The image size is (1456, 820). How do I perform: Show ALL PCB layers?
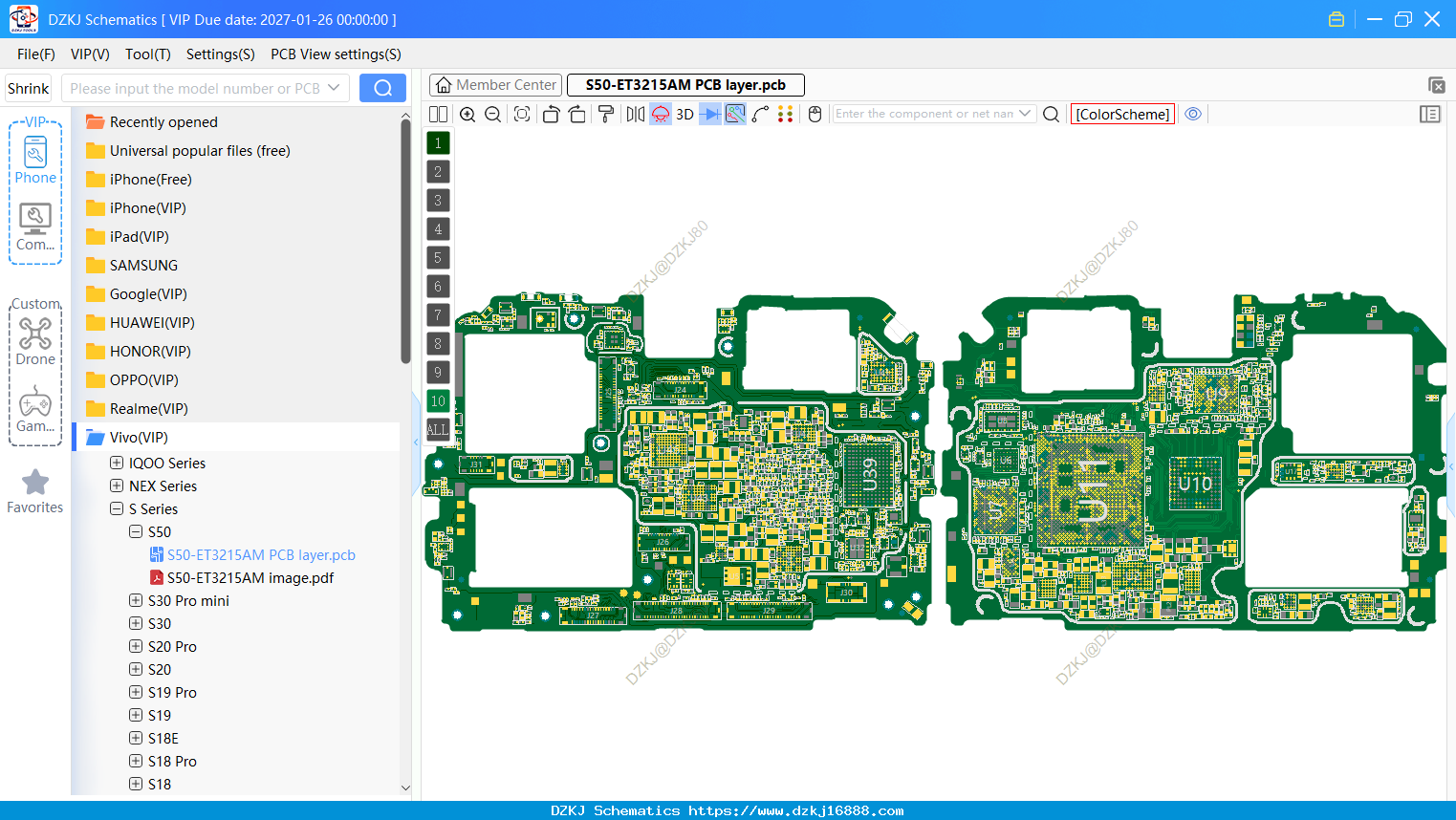coord(438,429)
